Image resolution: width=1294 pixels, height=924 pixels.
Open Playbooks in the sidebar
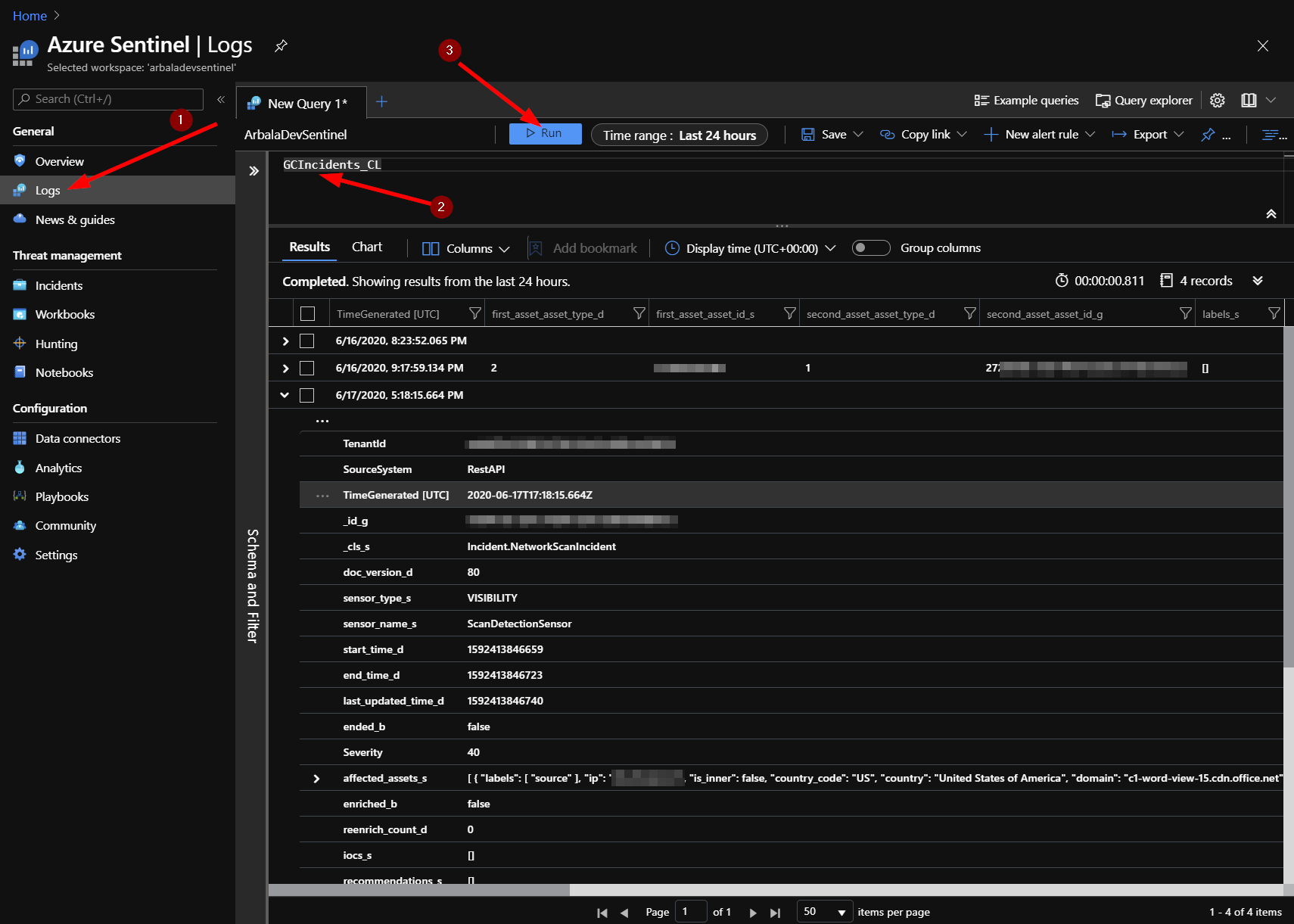click(62, 497)
